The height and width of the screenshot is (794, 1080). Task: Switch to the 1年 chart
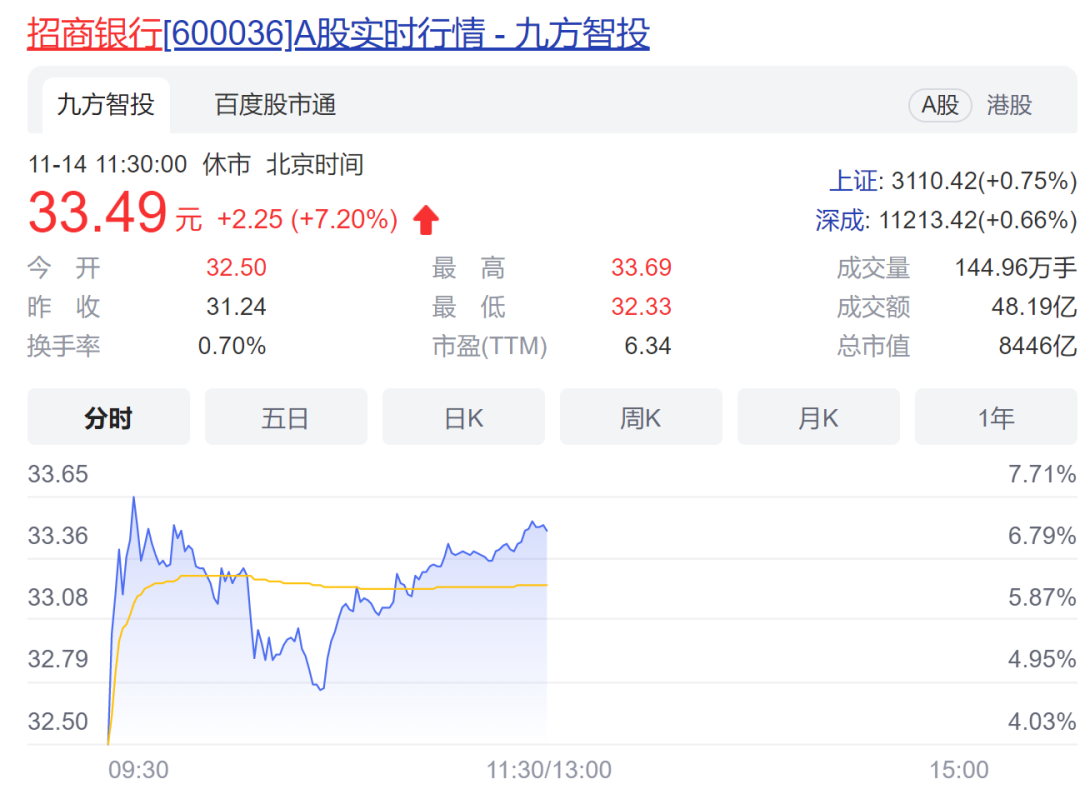(x=996, y=417)
